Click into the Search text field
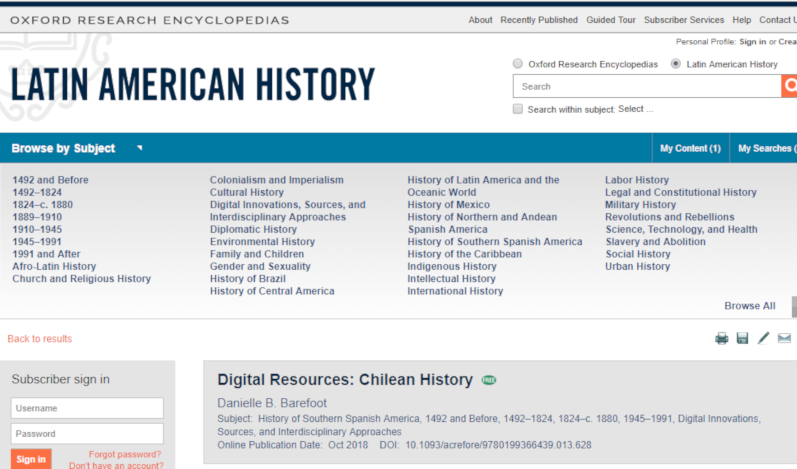This screenshot has height=469, width=797. [647, 86]
